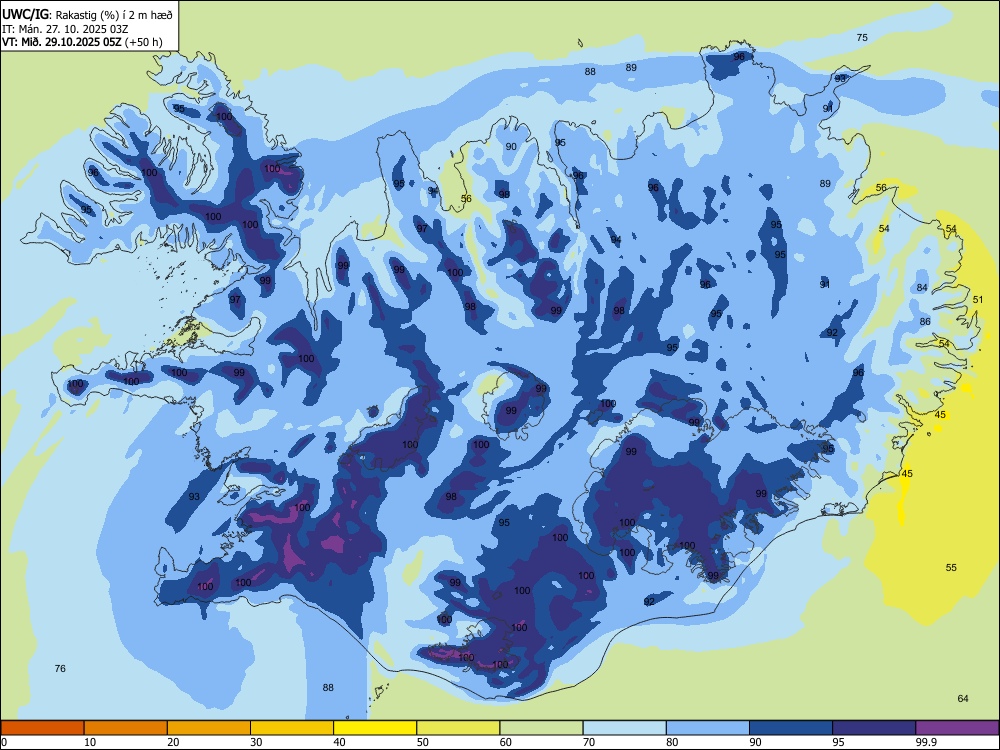Click the '30' legend scale label
1000x750 pixels.
256,742
